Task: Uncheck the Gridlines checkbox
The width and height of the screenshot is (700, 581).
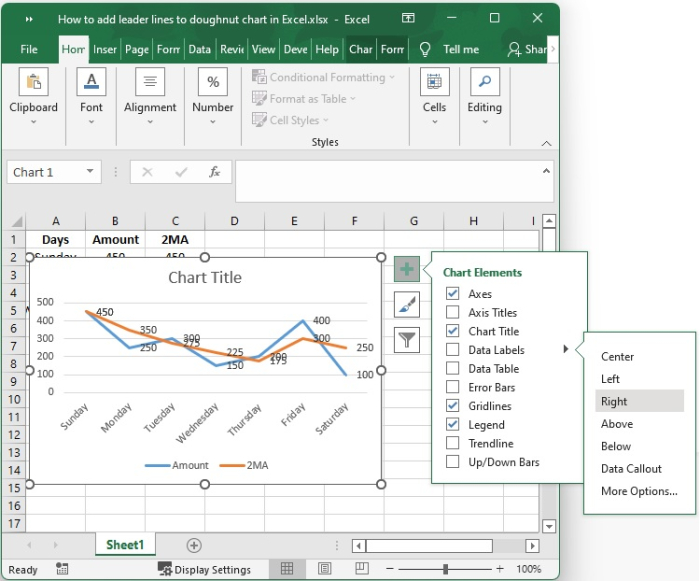Action: (x=452, y=405)
